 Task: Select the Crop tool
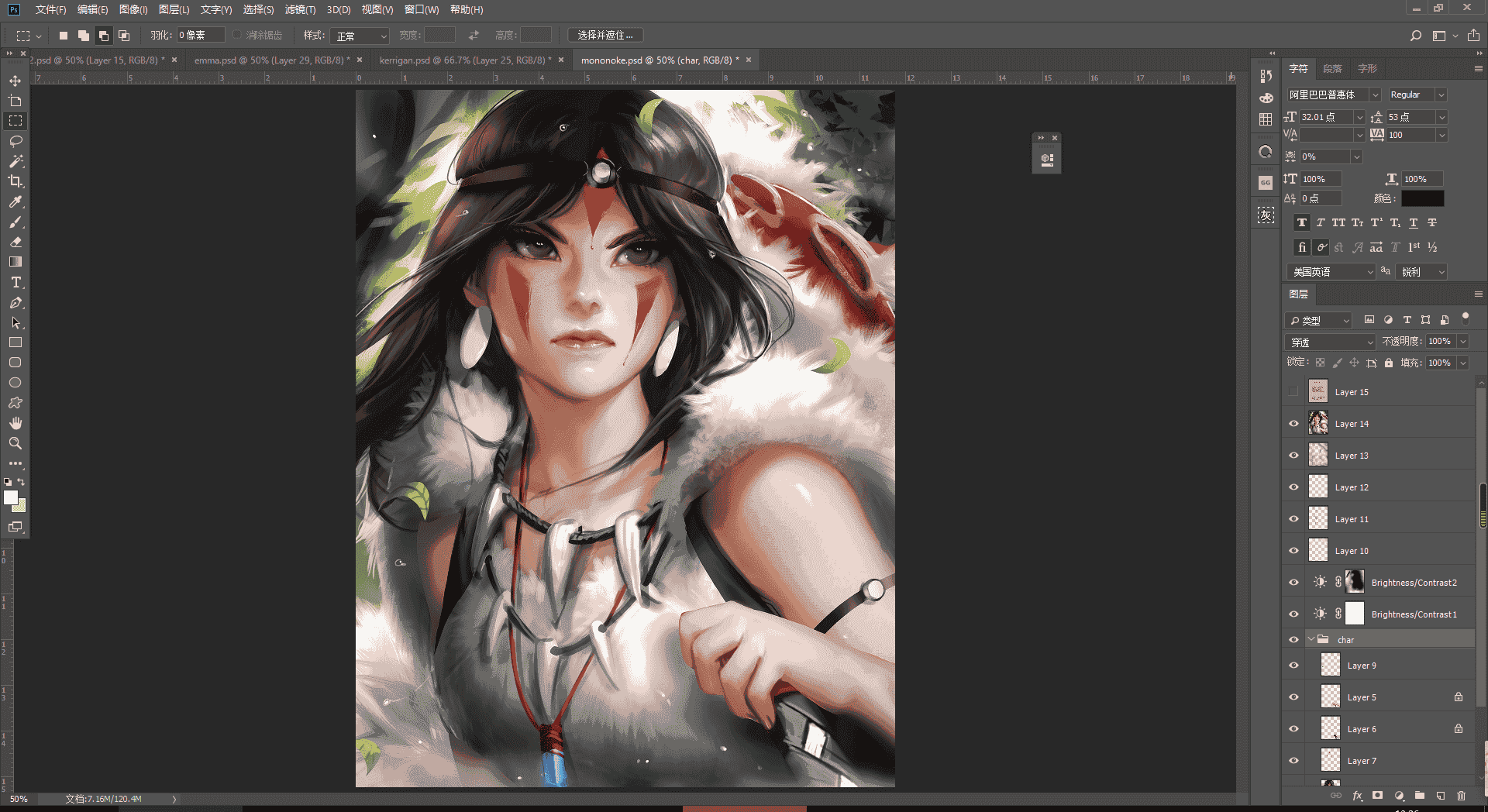(15, 181)
